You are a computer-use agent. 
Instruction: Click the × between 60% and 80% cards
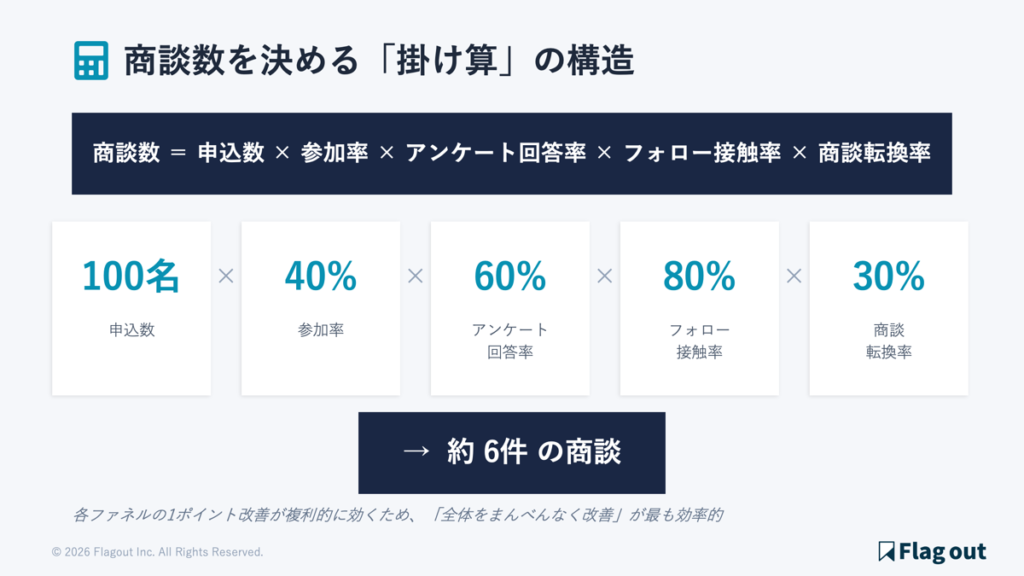click(x=604, y=276)
